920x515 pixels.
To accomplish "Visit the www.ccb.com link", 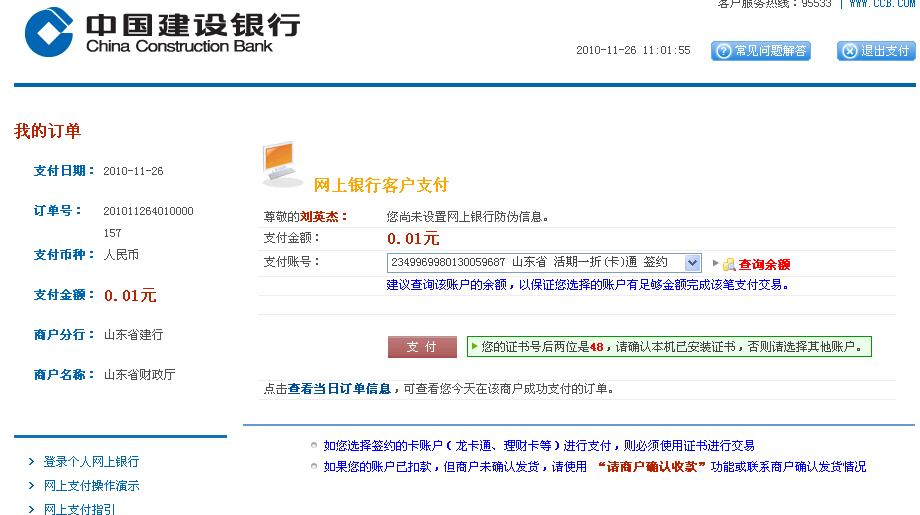I will pyautogui.click(x=883, y=4).
